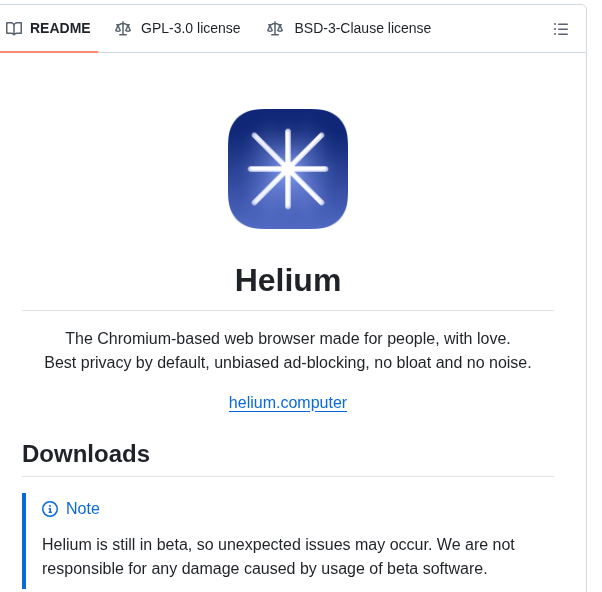This screenshot has width=602, height=592.
Task: Expand the README outline list button
Action: [561, 29]
